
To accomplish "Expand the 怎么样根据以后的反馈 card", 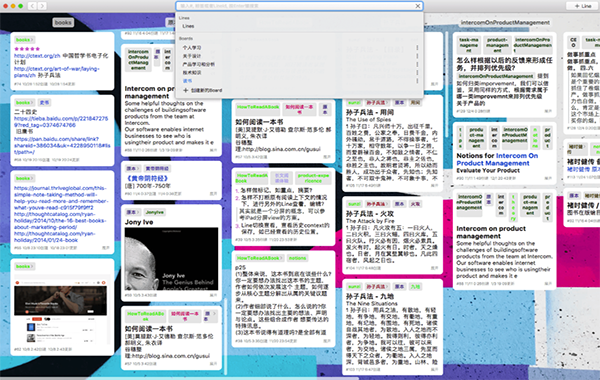I will (548, 111).
